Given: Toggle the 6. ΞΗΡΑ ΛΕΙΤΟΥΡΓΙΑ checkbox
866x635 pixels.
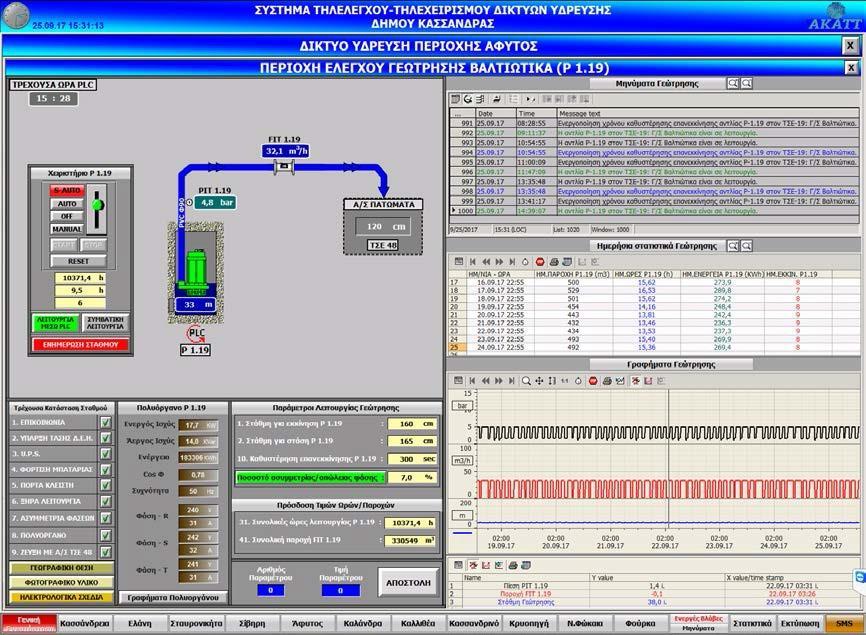Looking at the screenshot, I should coord(105,501).
